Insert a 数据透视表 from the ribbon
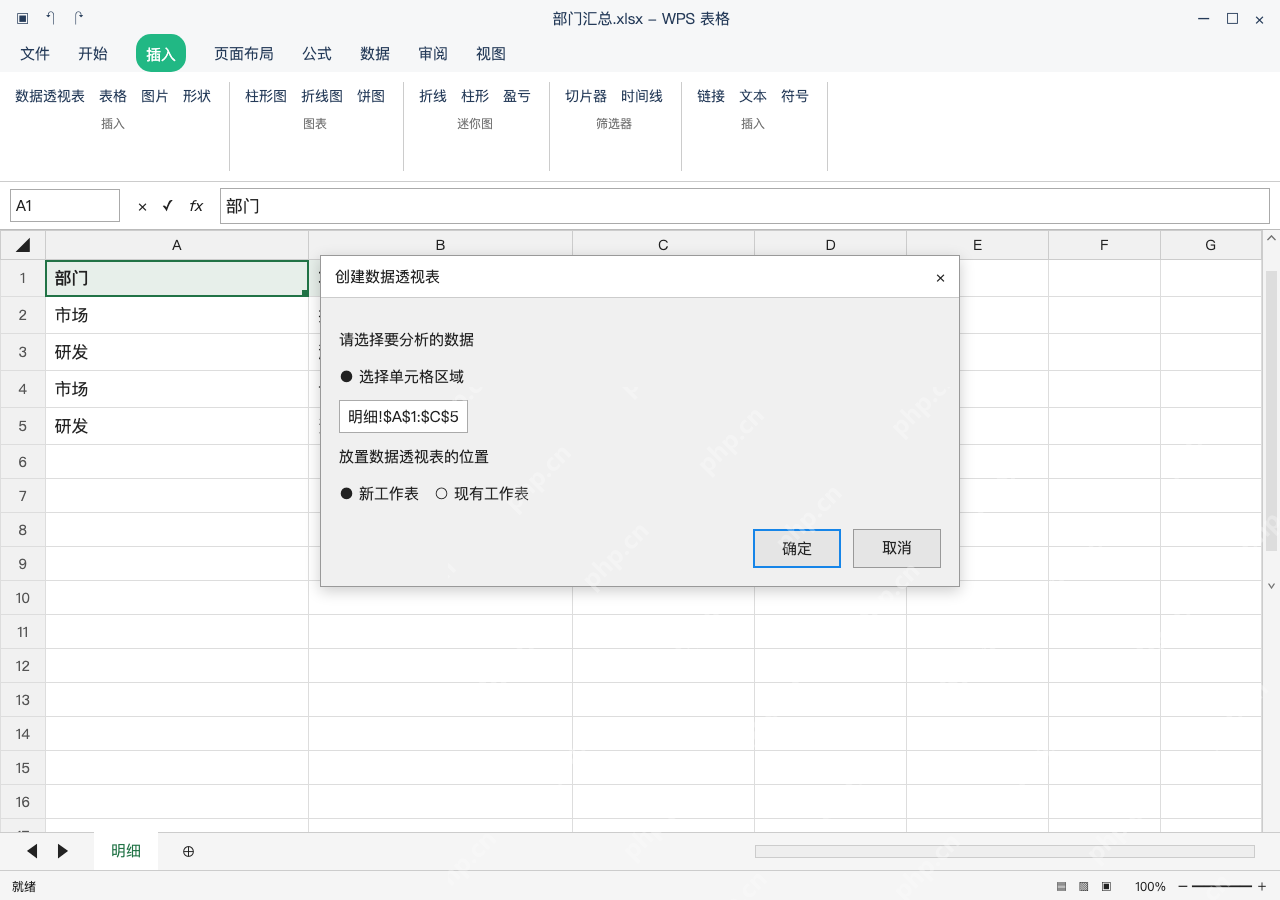Image resolution: width=1280 pixels, height=900 pixels. coord(50,96)
